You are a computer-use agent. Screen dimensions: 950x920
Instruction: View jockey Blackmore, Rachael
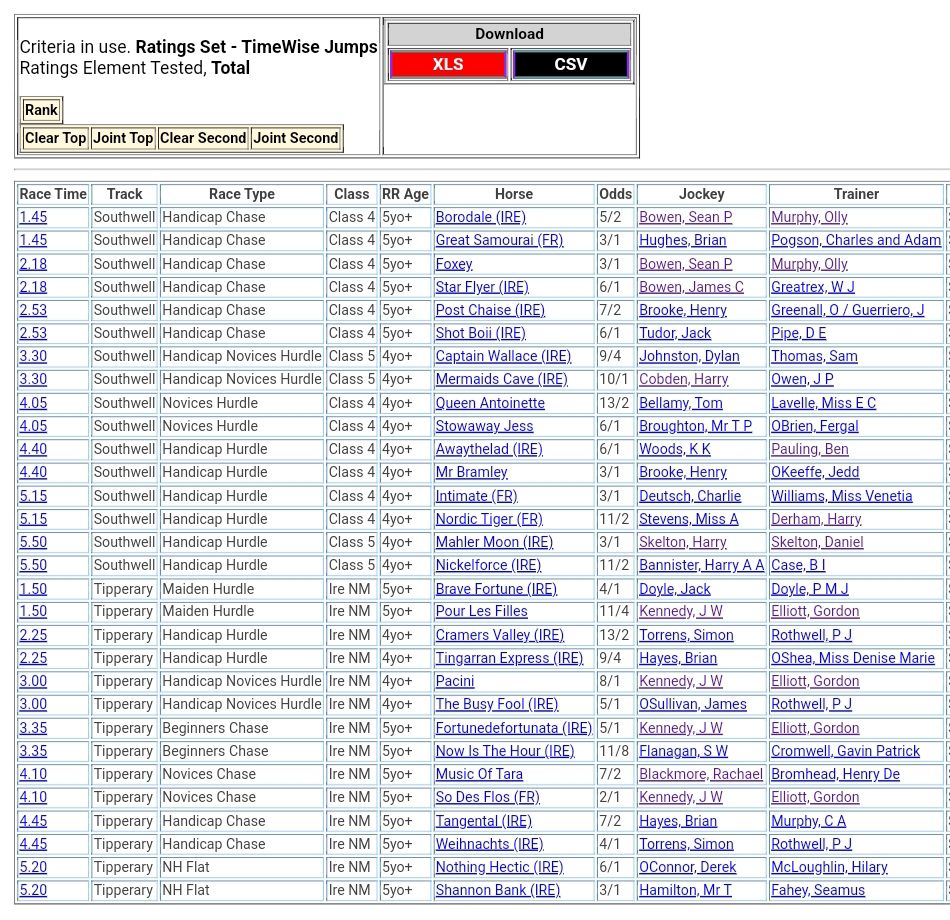pyautogui.click(x=701, y=774)
